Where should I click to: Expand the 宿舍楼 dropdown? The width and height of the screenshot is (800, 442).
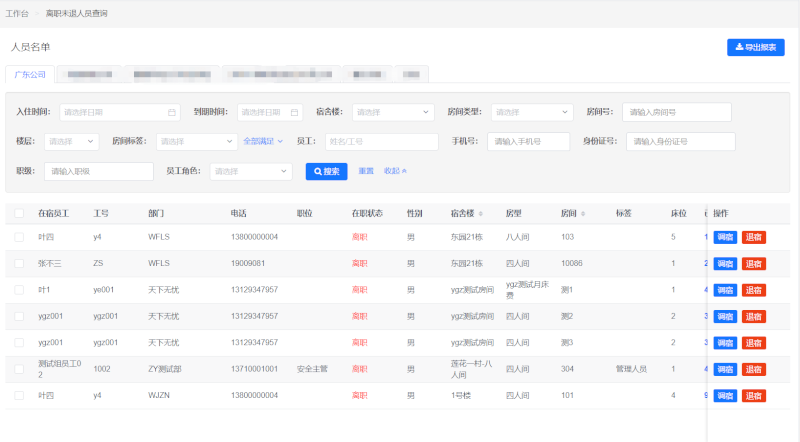(393, 112)
